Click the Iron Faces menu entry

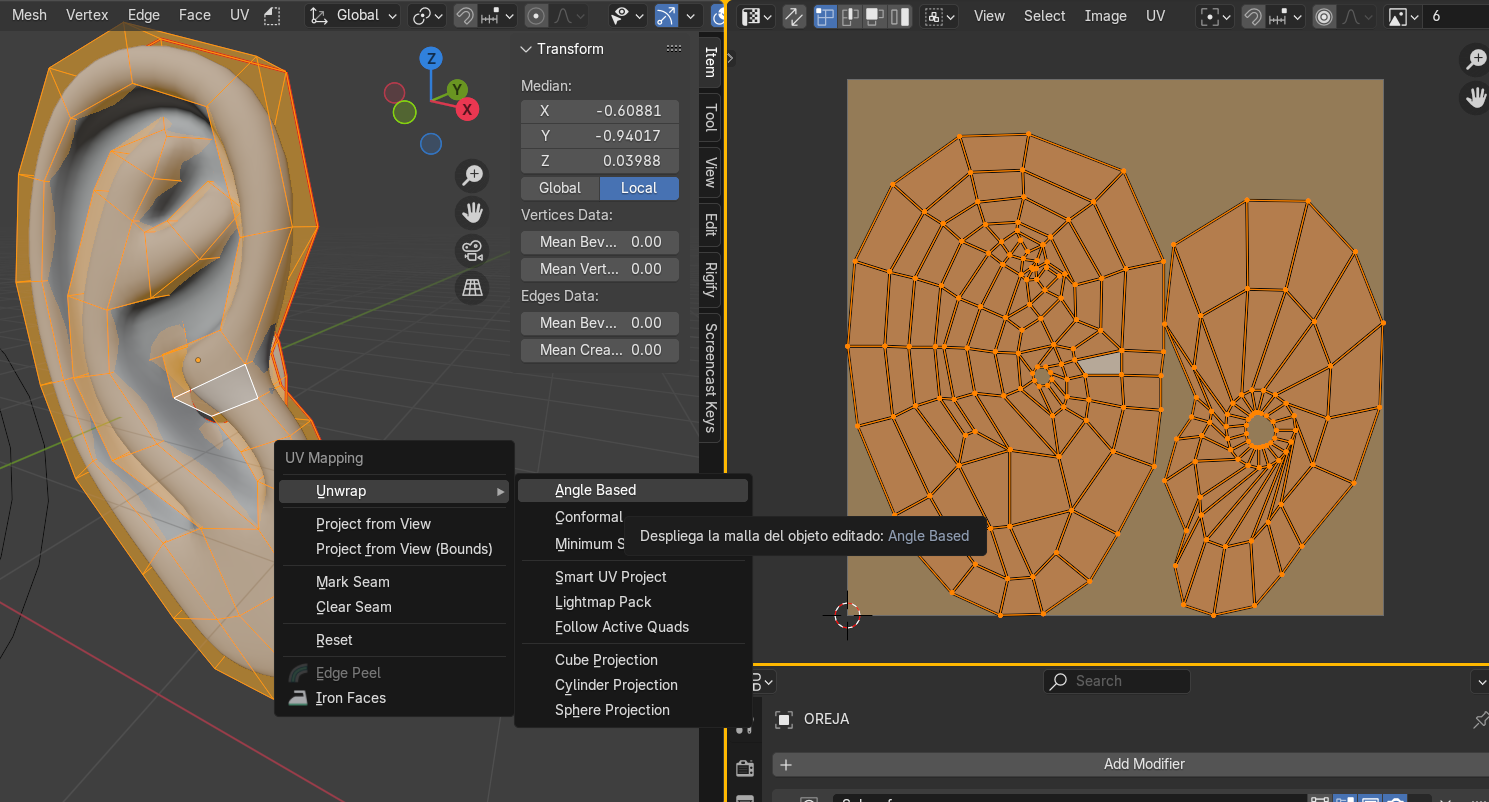tap(350, 698)
